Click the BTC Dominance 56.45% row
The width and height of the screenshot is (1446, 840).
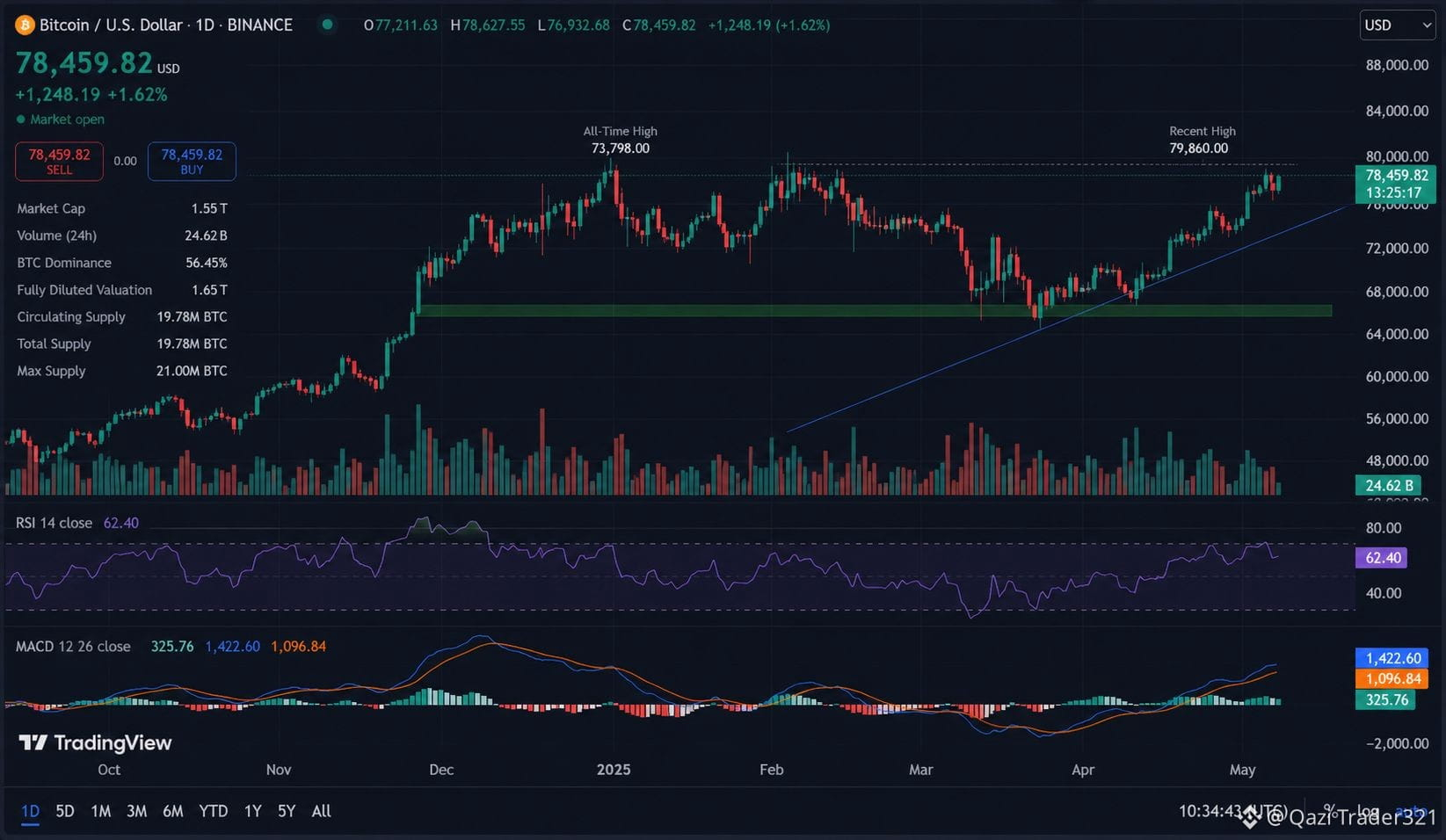pyautogui.click(x=122, y=263)
